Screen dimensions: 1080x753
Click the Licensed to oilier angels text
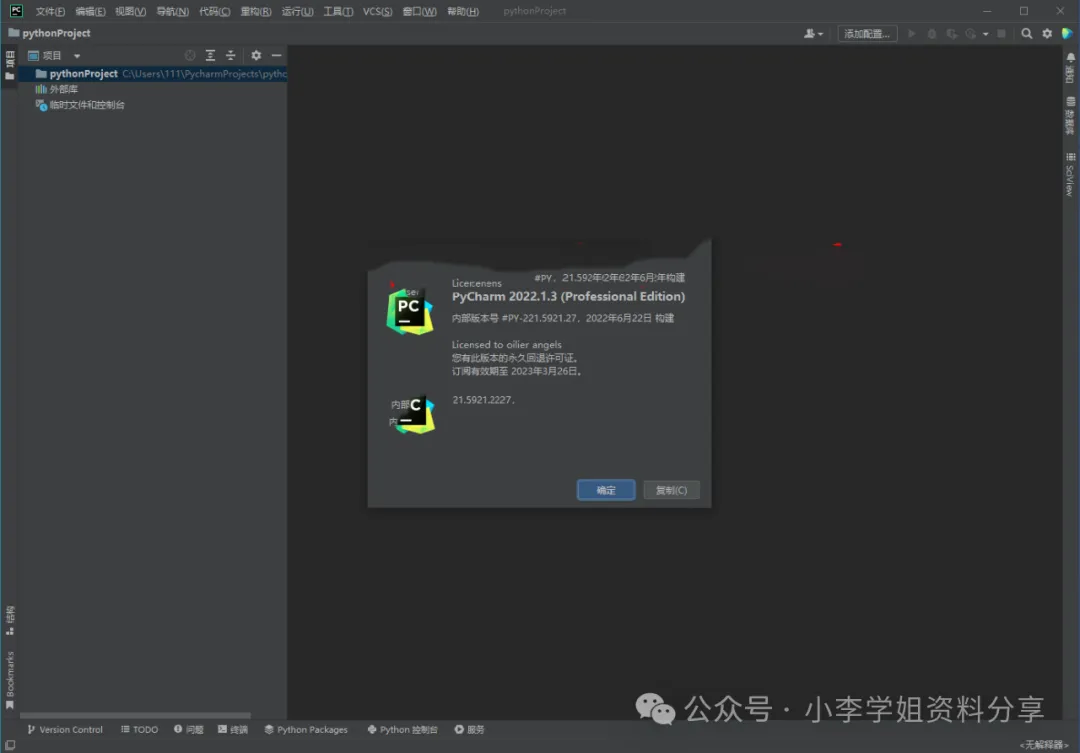(506, 344)
